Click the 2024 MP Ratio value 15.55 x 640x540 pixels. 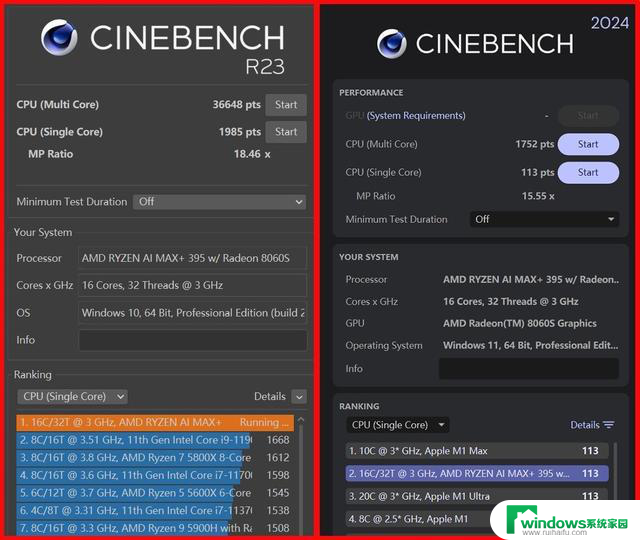pos(538,196)
